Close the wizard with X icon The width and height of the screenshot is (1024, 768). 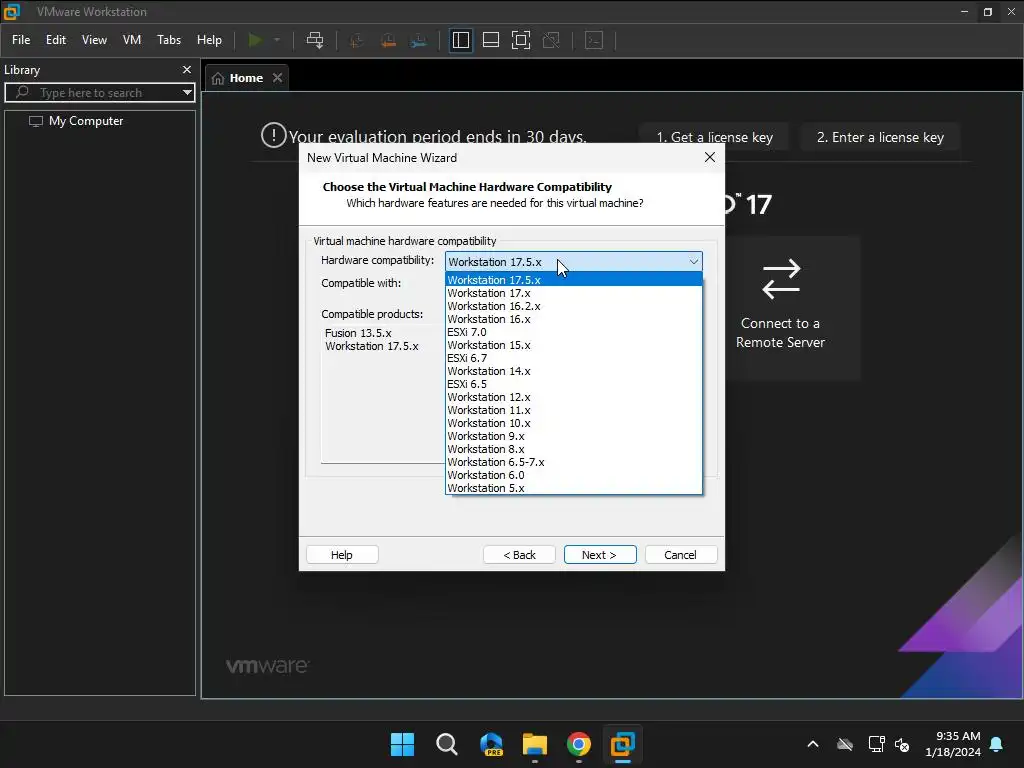tap(710, 157)
